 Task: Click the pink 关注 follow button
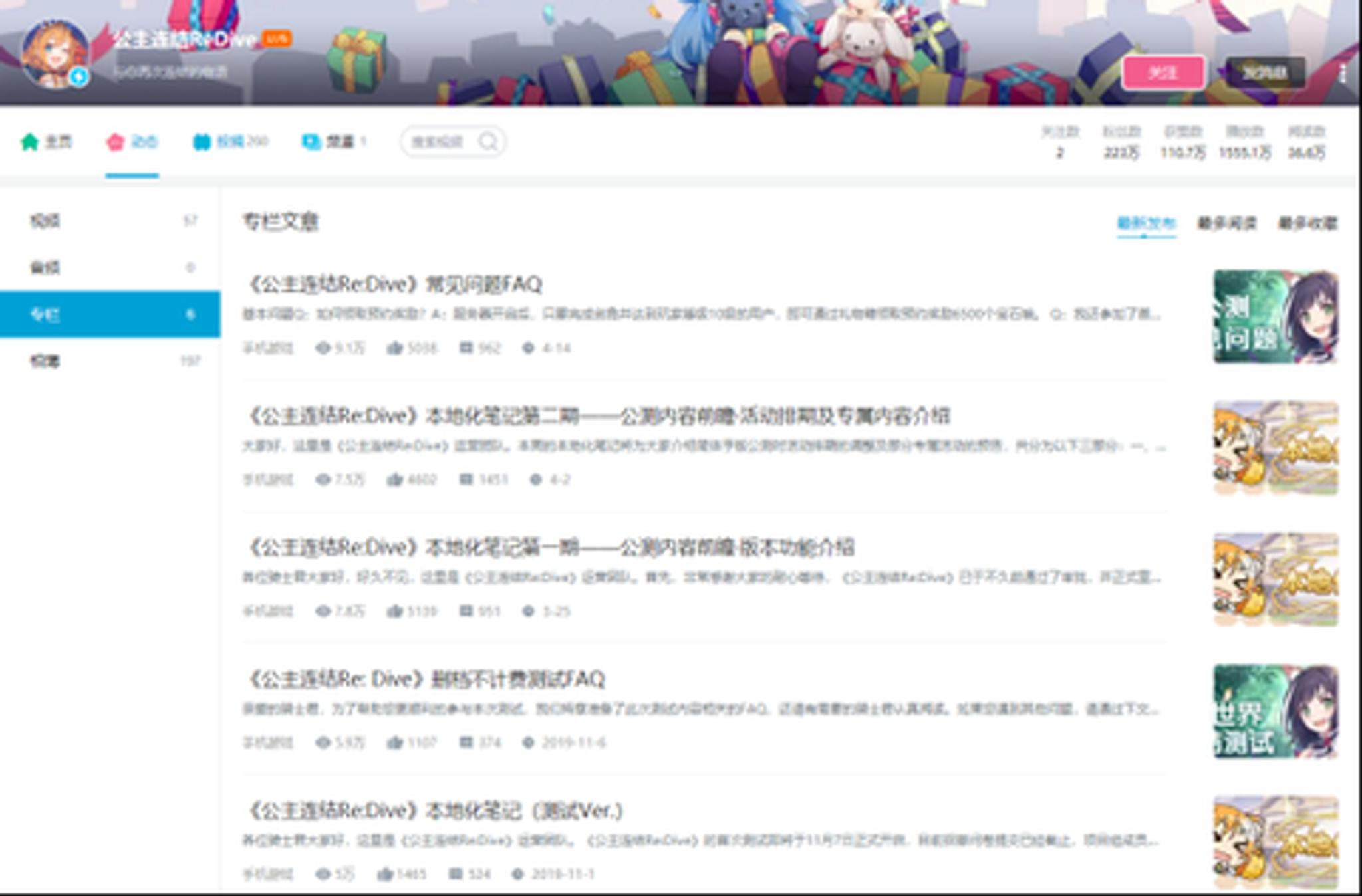1163,72
